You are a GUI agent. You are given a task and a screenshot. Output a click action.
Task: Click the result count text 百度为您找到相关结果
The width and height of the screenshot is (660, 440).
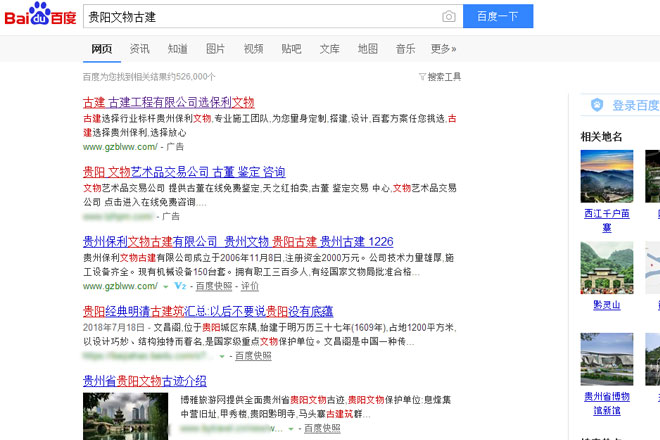[x=149, y=77]
